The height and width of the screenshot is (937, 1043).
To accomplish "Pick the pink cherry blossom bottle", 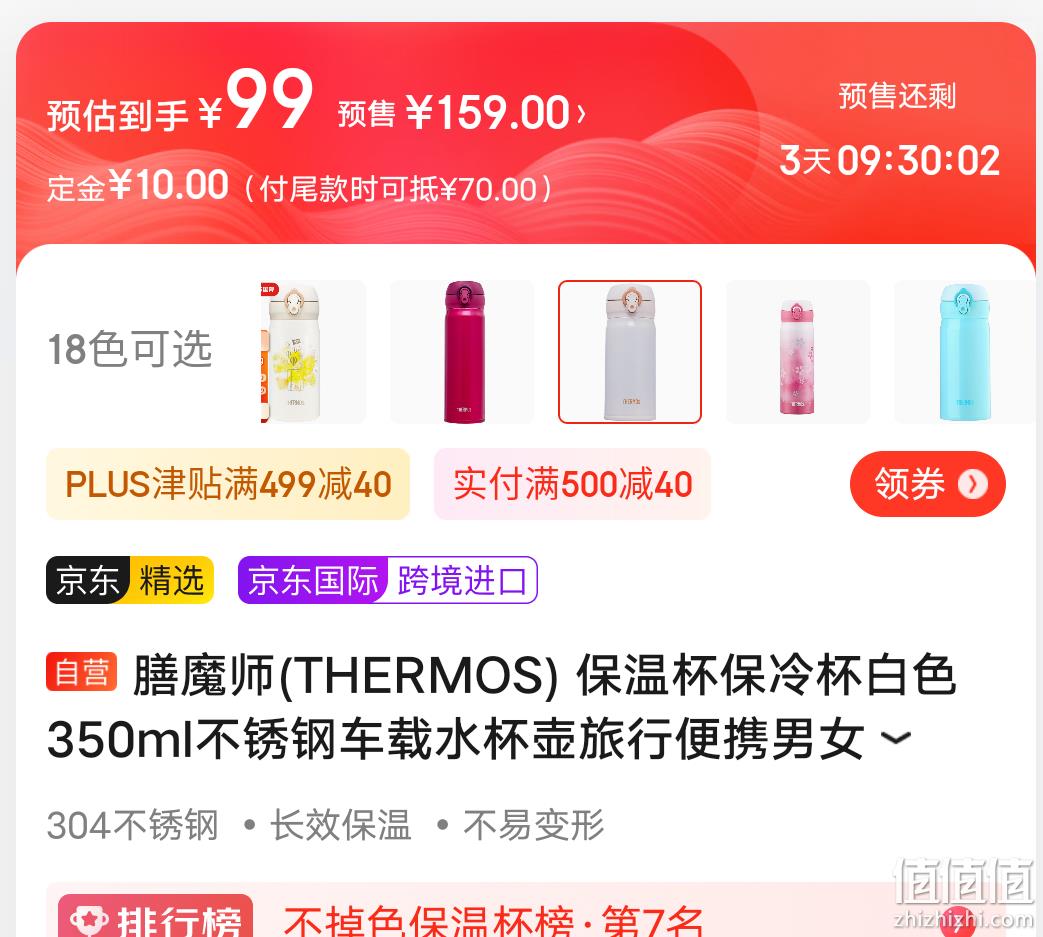I will [x=798, y=352].
